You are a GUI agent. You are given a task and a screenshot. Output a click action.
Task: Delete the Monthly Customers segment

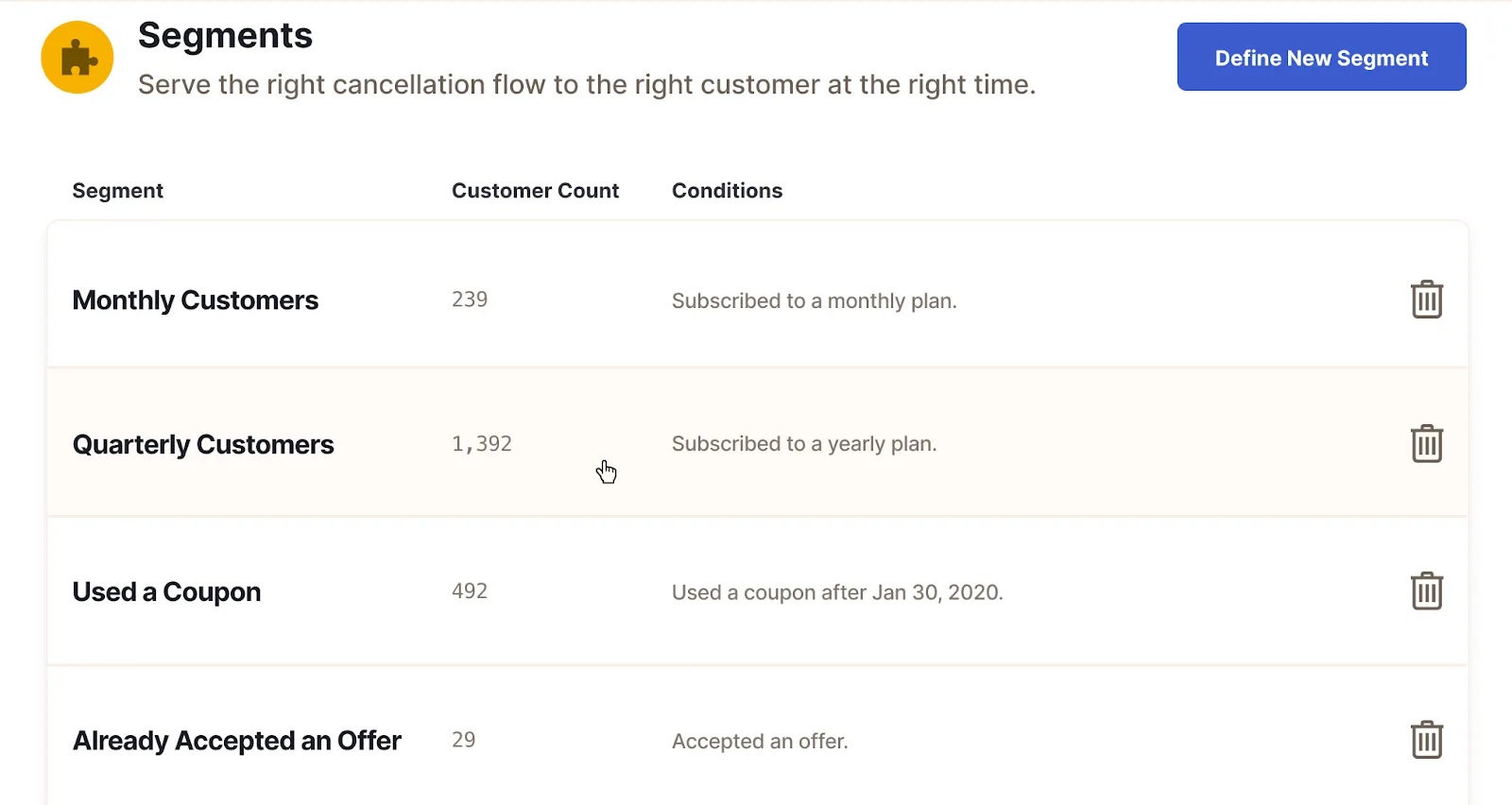coord(1427,300)
